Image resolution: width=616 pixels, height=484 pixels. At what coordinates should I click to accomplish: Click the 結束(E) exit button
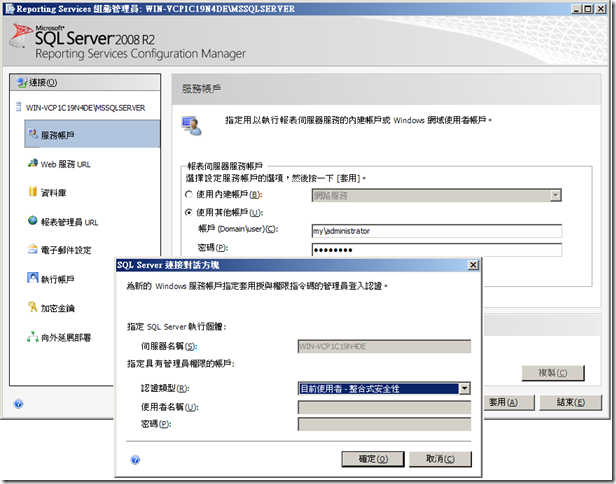[570, 402]
